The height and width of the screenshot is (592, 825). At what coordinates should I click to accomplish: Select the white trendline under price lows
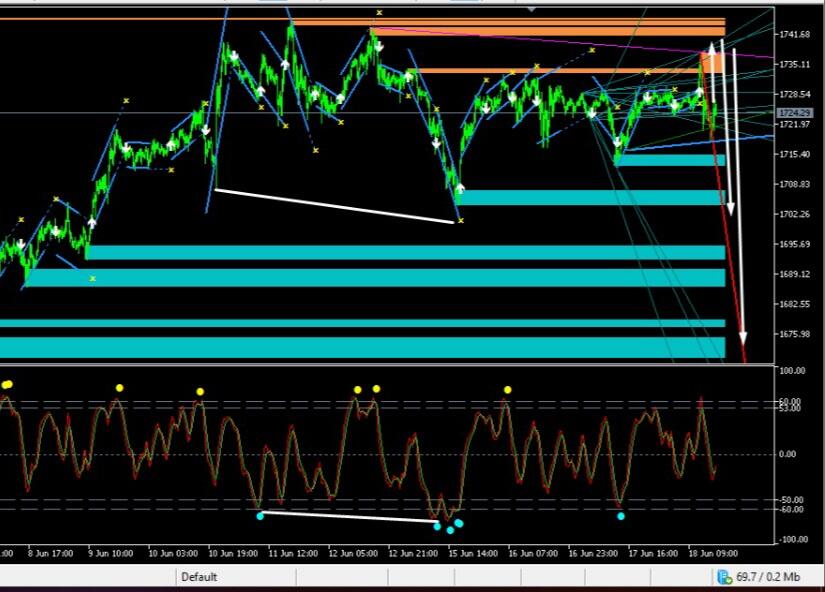click(335, 206)
